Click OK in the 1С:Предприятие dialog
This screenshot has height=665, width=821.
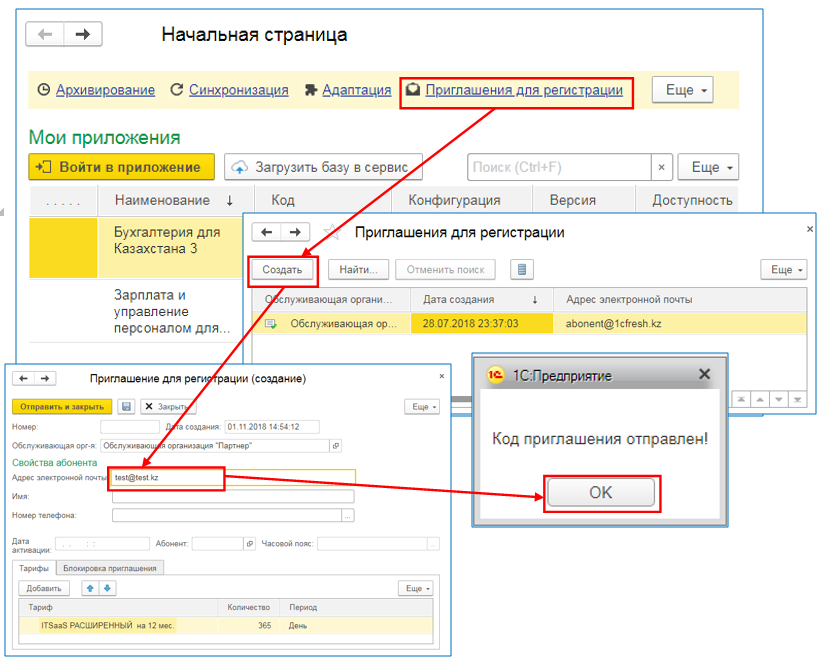(601, 492)
